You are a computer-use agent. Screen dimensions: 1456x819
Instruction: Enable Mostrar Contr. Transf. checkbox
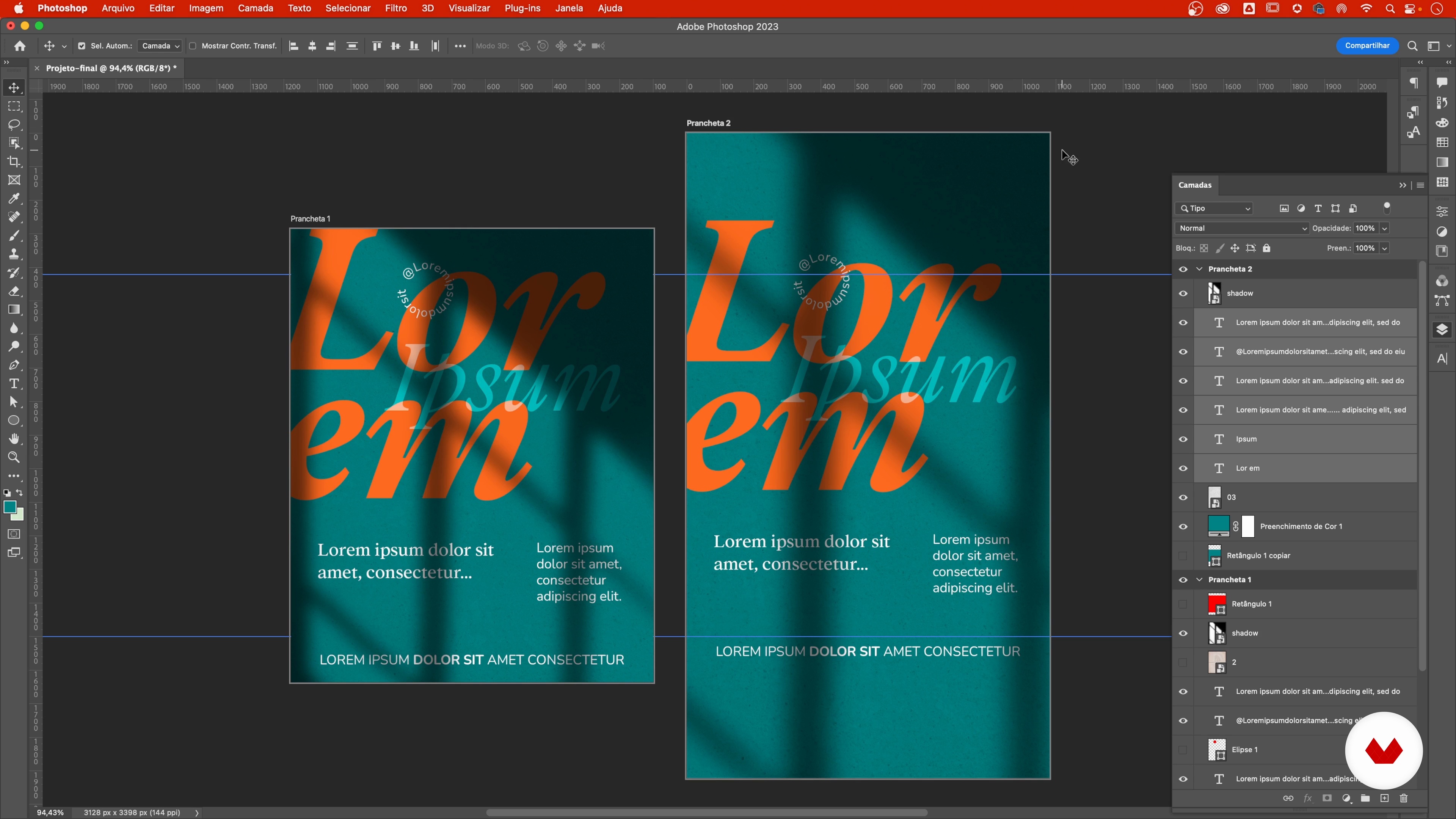(x=193, y=46)
